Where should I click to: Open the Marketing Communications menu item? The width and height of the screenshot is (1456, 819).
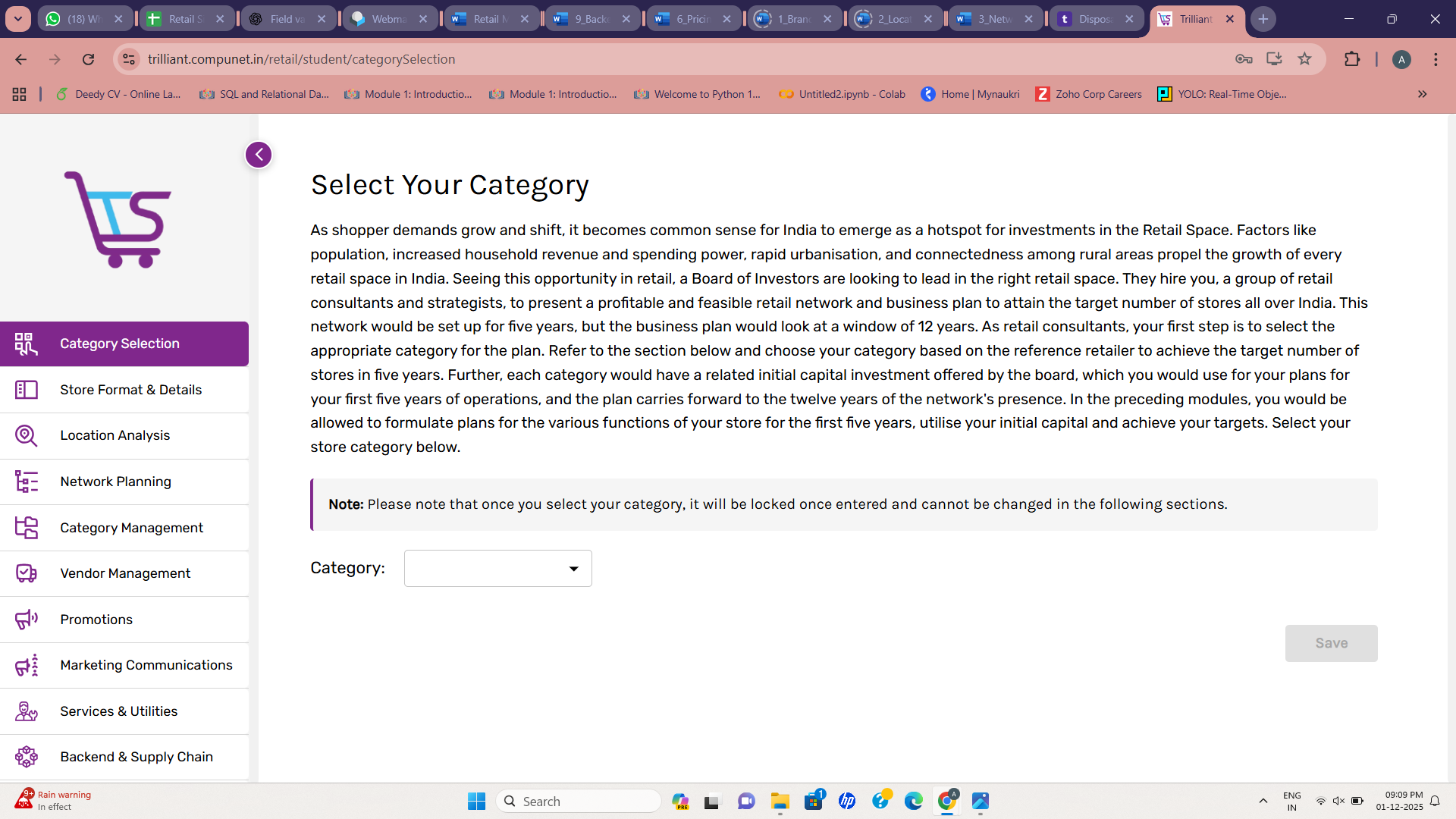click(146, 665)
